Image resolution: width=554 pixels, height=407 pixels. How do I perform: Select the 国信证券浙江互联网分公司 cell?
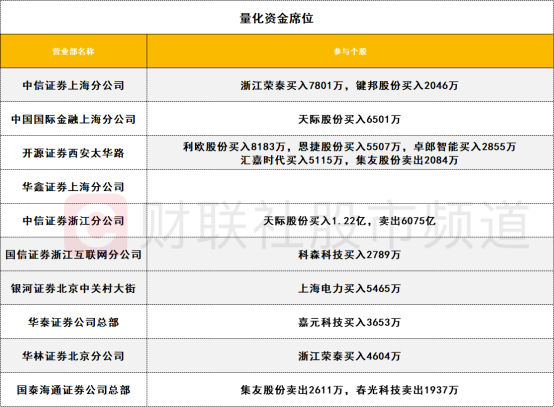tap(73, 254)
